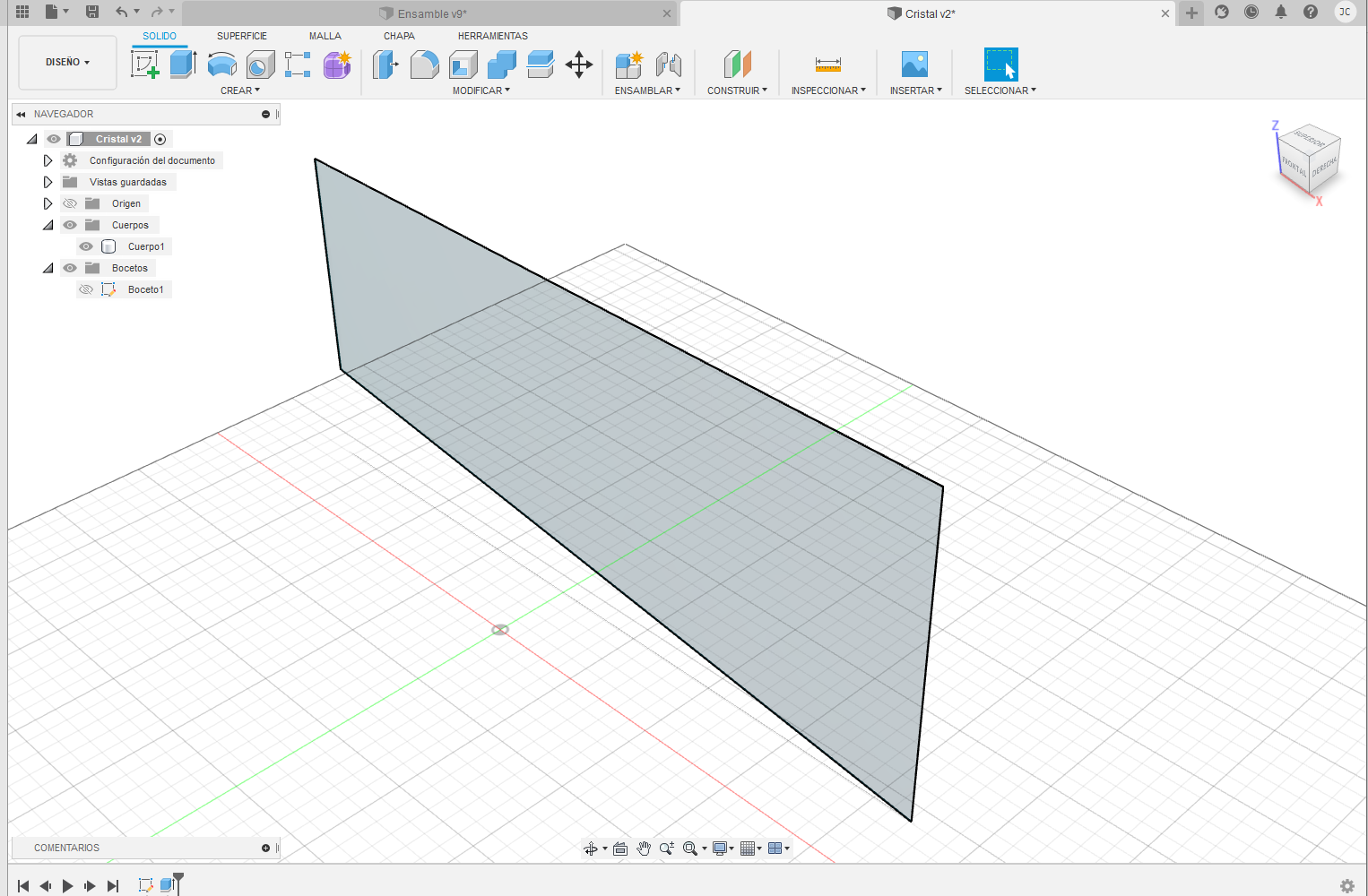
Task: Open timeline settings gear
Action: [x=1346, y=885]
